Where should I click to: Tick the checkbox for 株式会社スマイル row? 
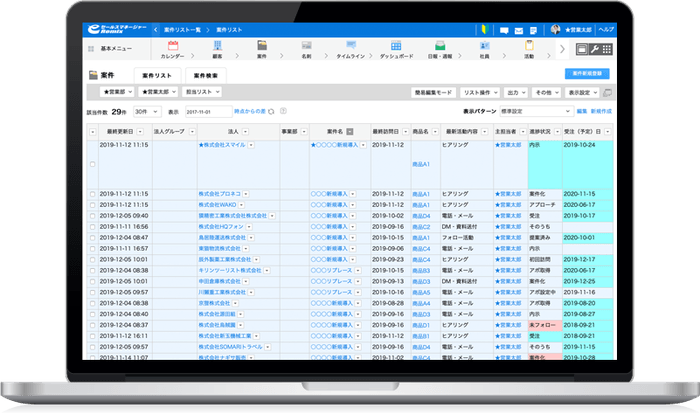click(93, 163)
